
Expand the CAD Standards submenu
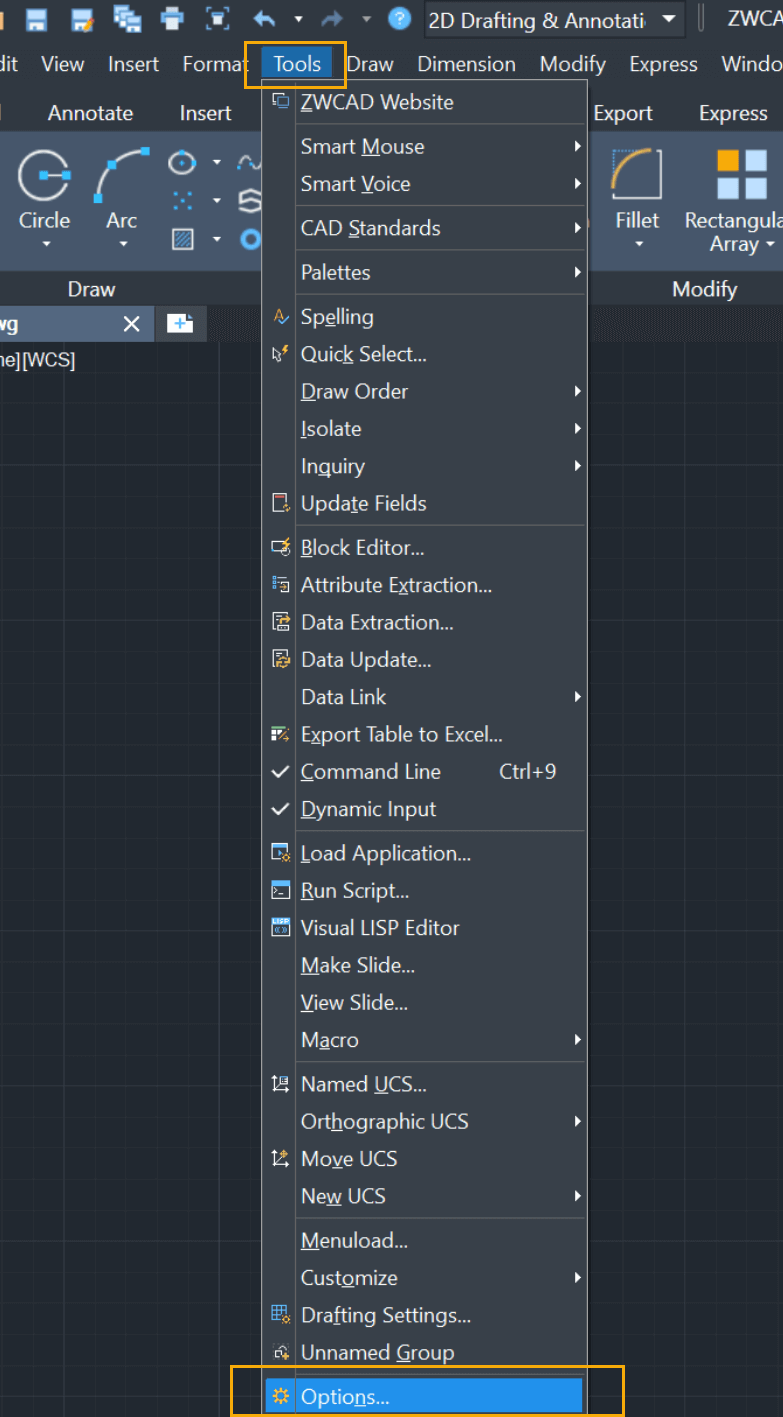(424, 228)
